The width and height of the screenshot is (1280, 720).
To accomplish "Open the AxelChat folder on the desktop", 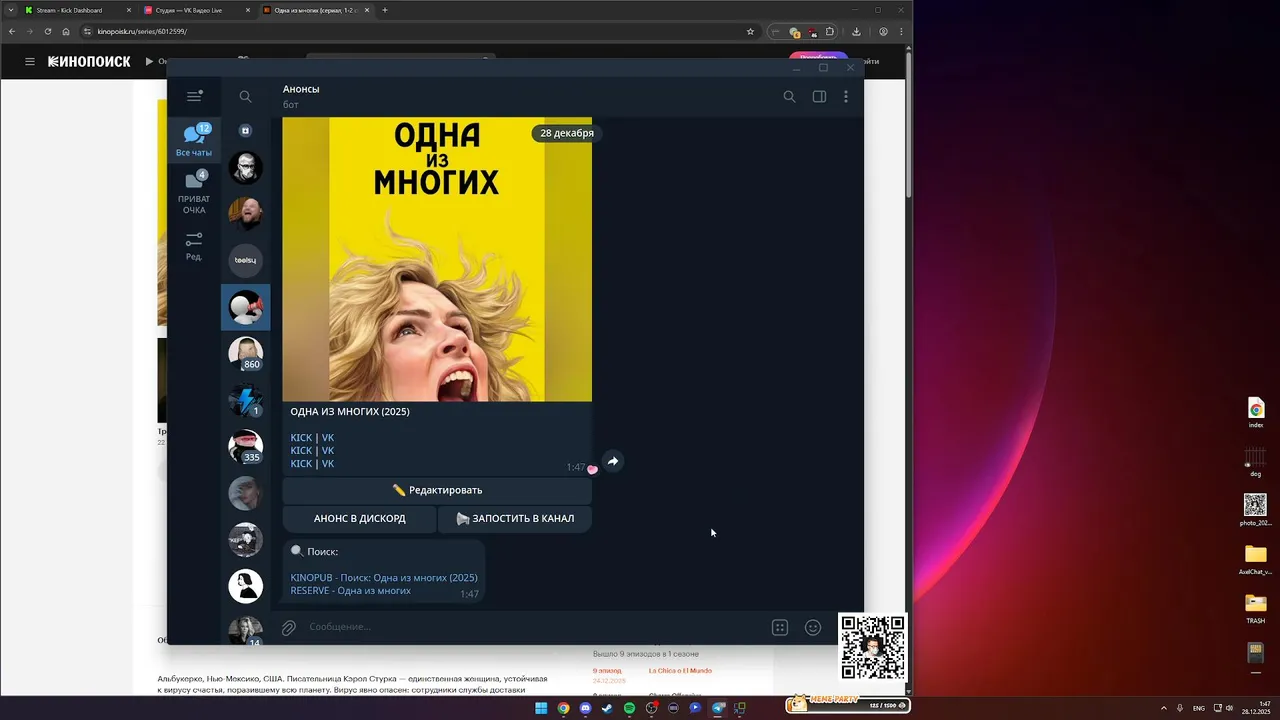I will 1256,560.
